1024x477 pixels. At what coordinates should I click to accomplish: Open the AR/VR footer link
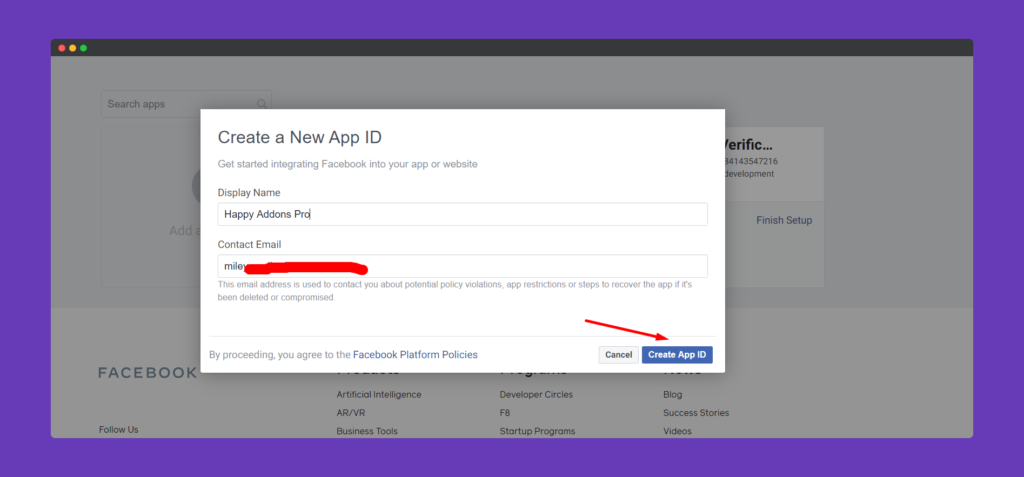click(351, 413)
